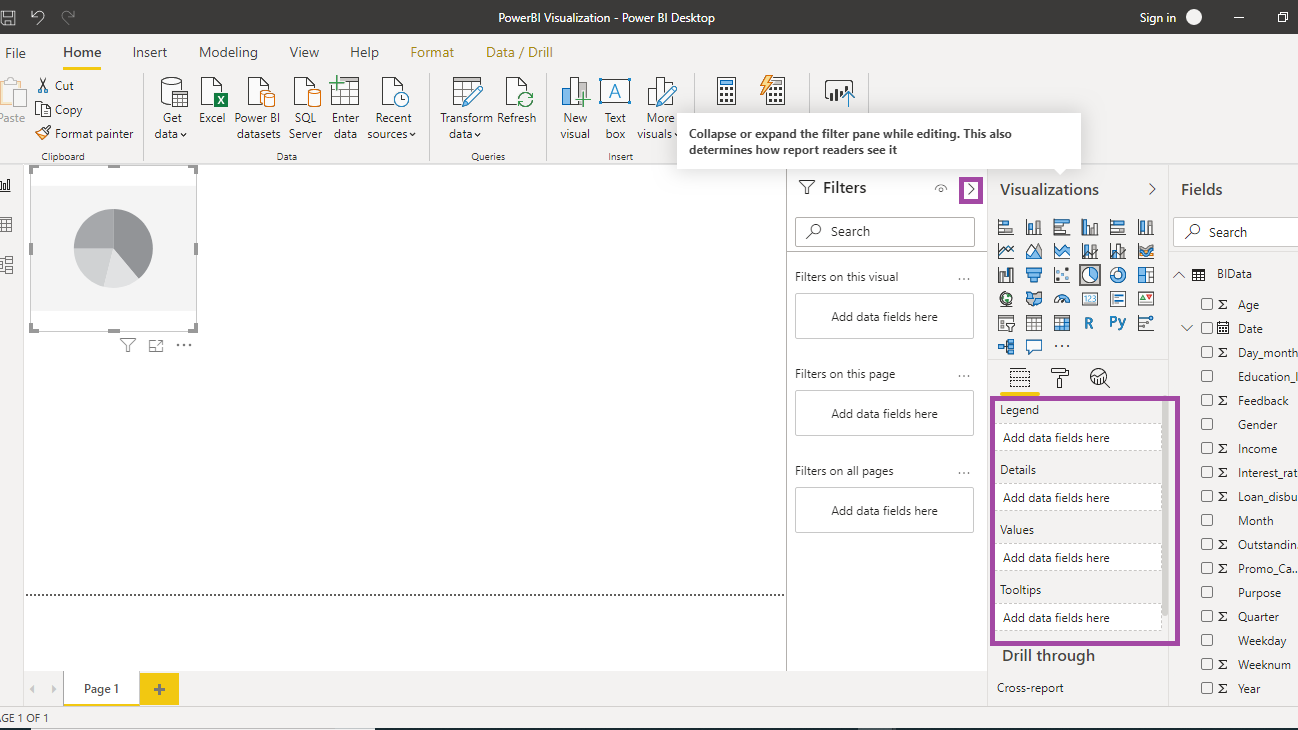1298x730 pixels.
Task: Pick the waterfall chart visual
Action: tap(1006, 275)
